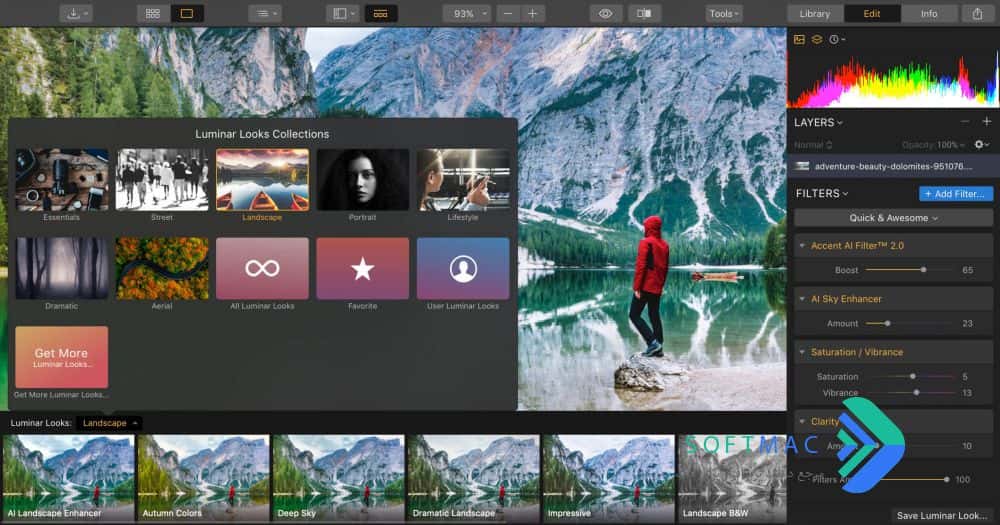The image size is (1000, 525).
Task: Zoom out with the minus button
Action: [508, 13]
